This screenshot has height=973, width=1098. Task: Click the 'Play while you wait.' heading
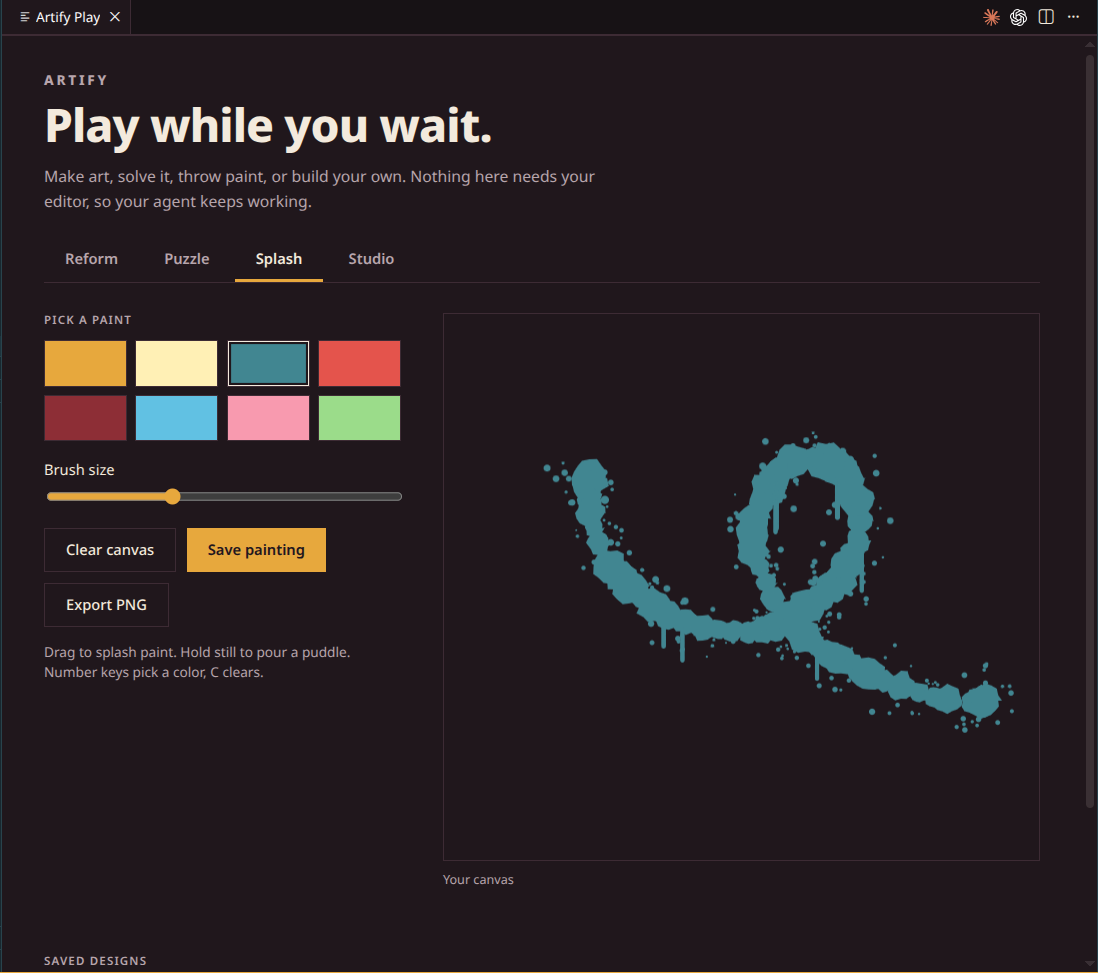click(268, 127)
